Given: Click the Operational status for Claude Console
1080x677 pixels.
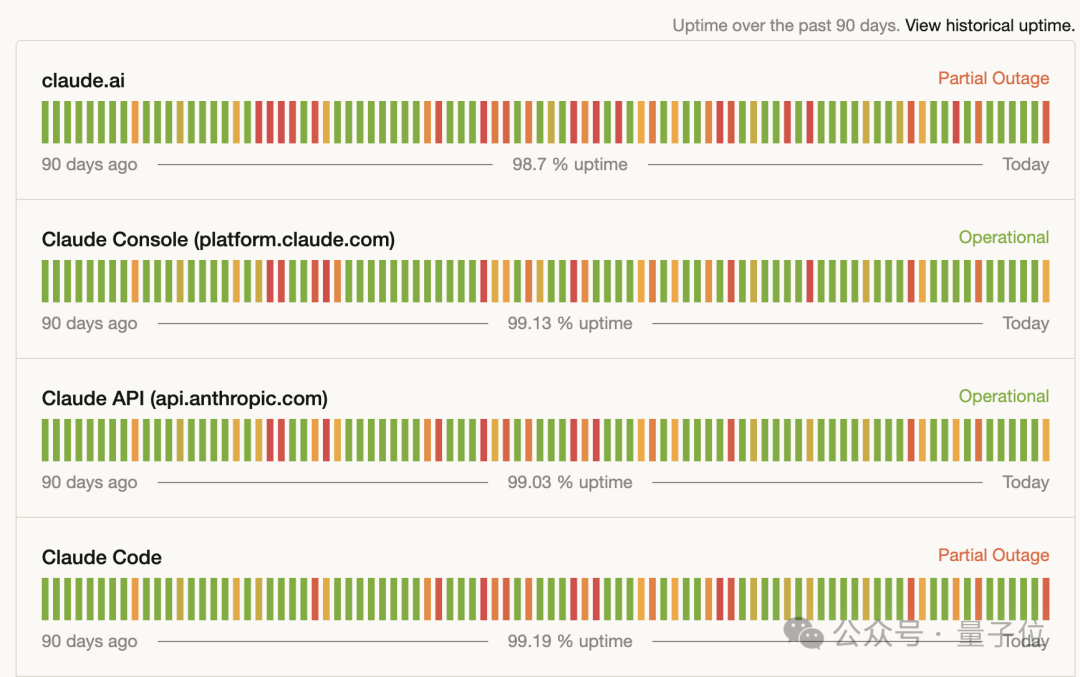Looking at the screenshot, I should point(1004,238).
